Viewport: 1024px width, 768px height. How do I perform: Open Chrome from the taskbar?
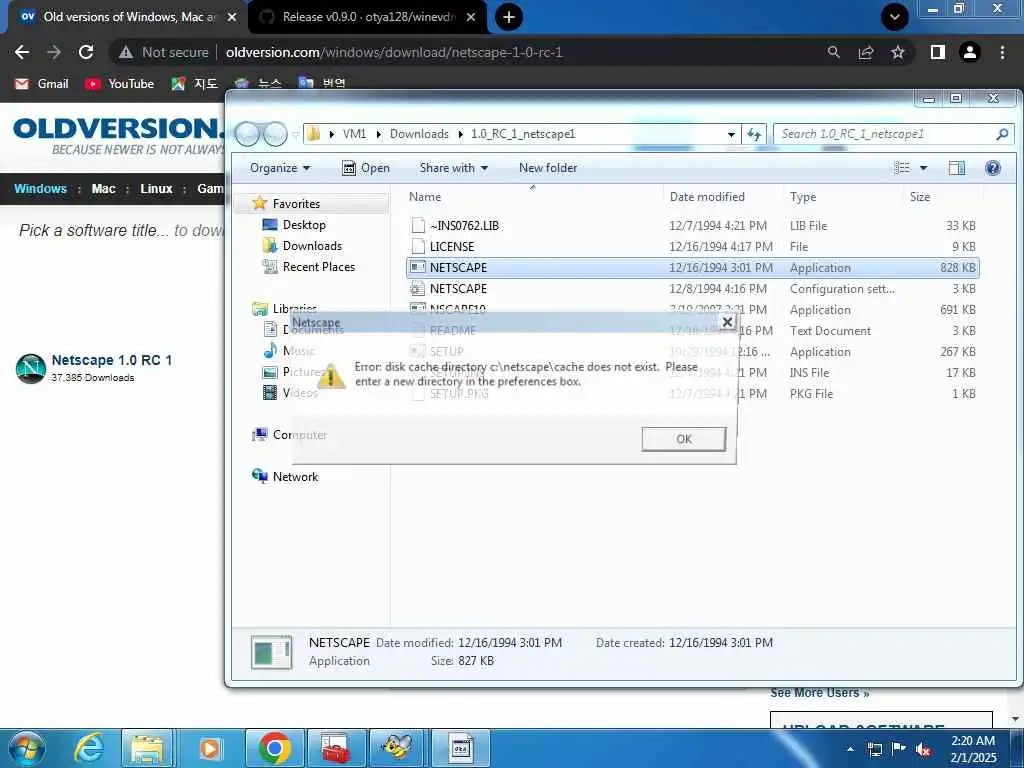(274, 748)
